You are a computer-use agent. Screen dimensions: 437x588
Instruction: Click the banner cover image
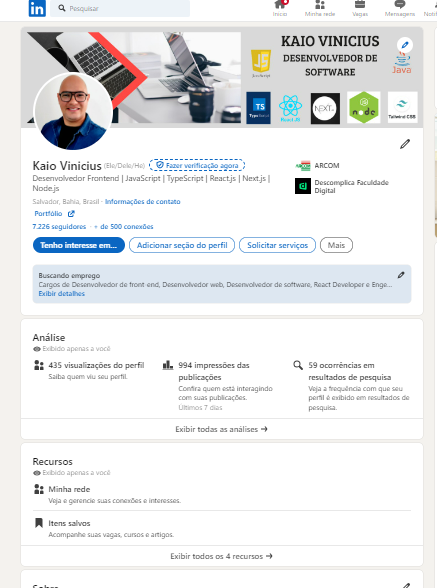click(222, 77)
